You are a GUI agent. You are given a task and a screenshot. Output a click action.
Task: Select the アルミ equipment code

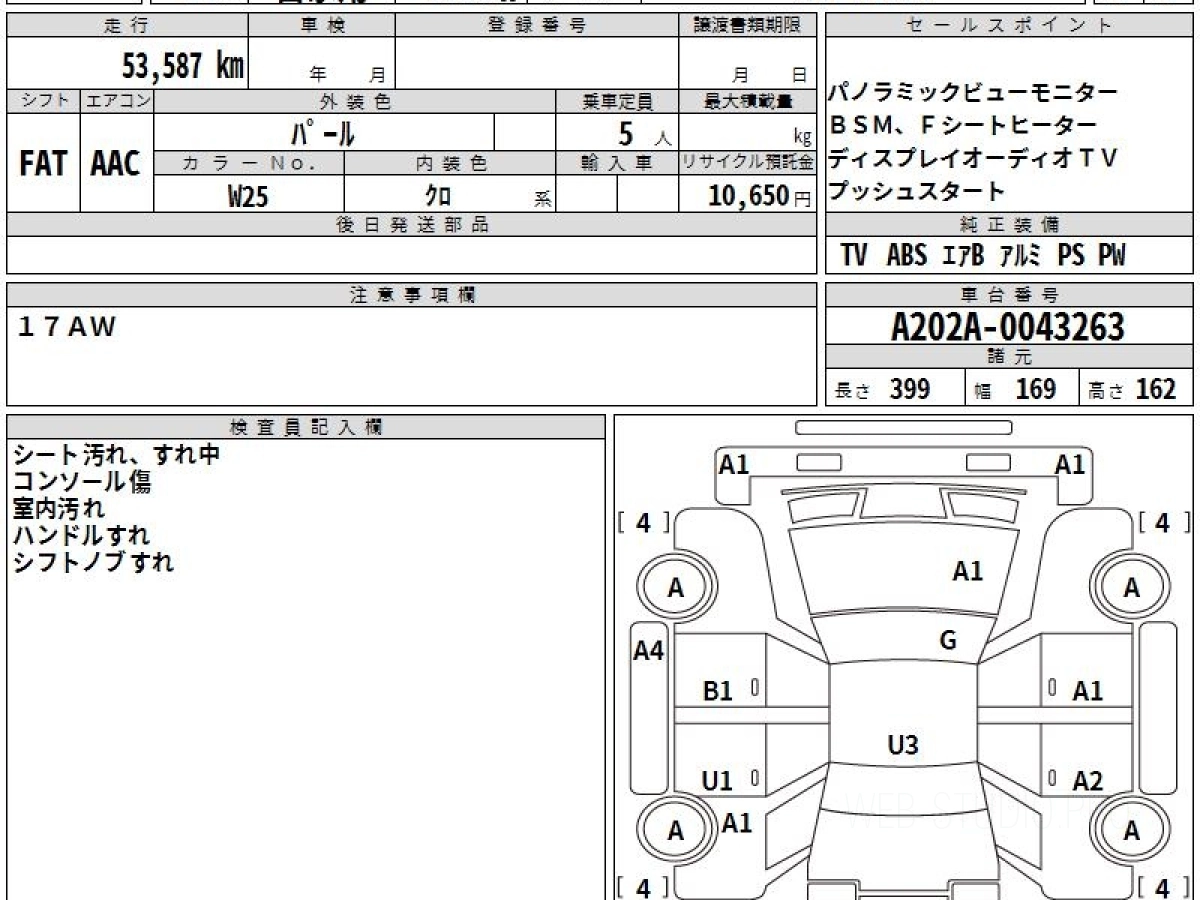1021,256
